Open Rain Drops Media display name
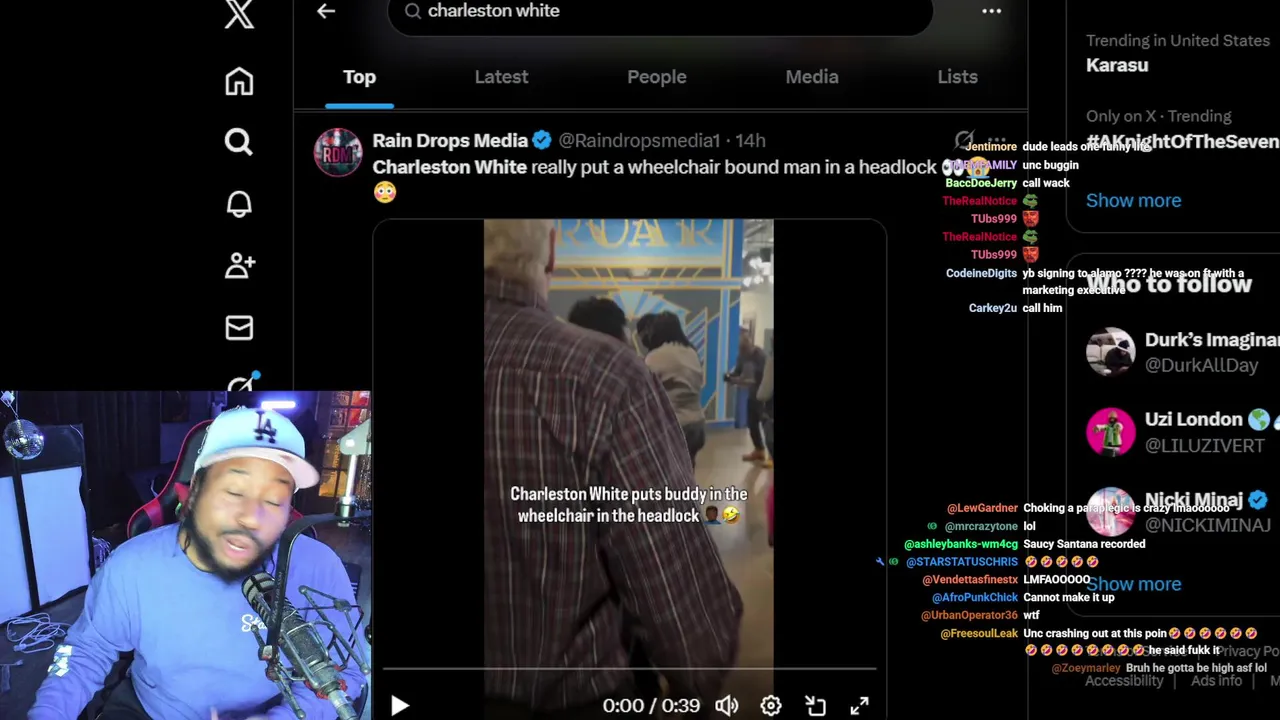Screen dimensions: 1280x720 coord(450,141)
